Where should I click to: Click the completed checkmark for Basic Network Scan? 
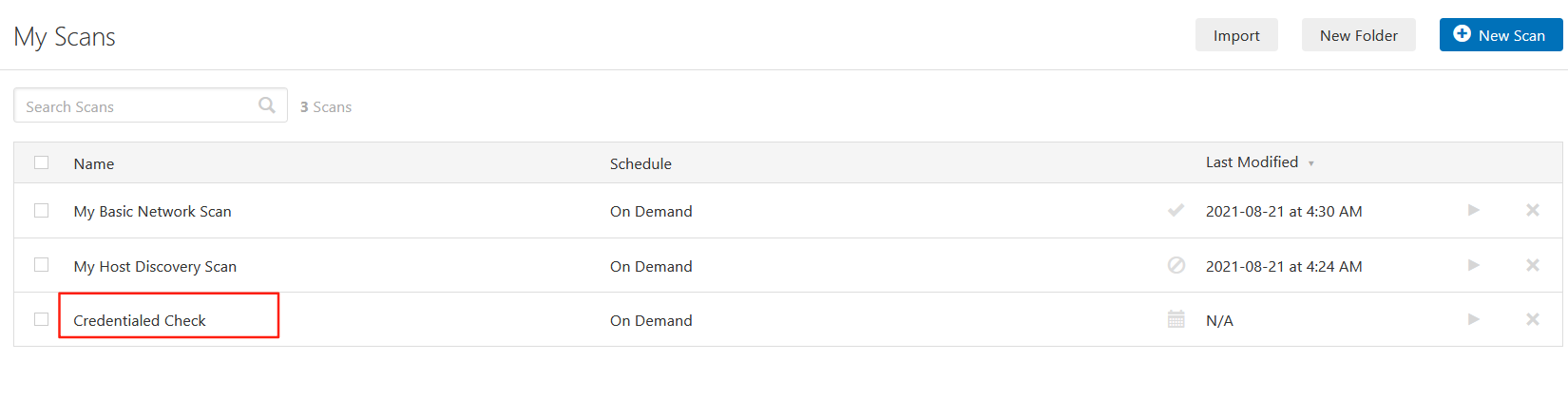click(x=1176, y=210)
